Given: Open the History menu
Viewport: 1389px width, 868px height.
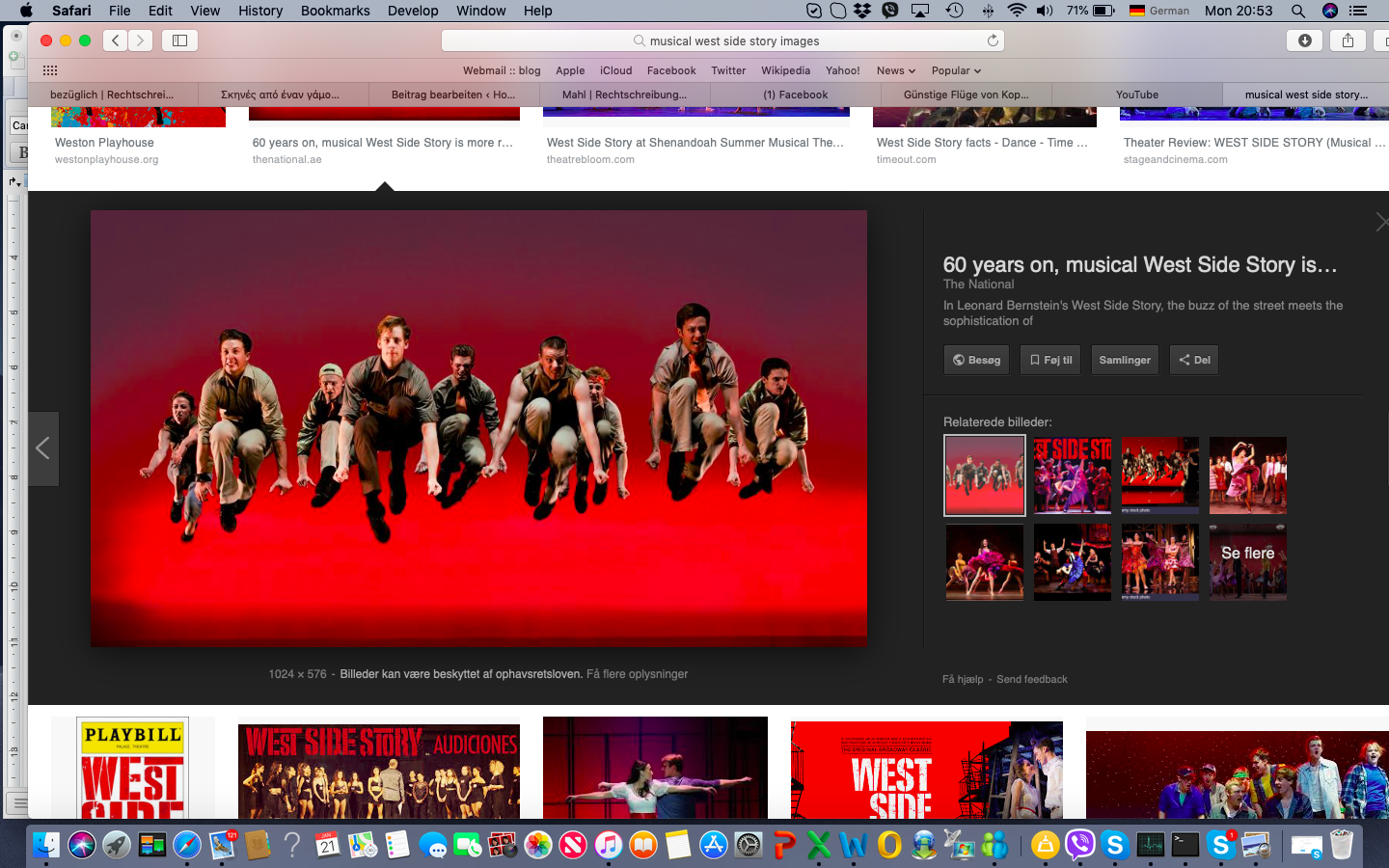Looking at the screenshot, I should point(260,11).
